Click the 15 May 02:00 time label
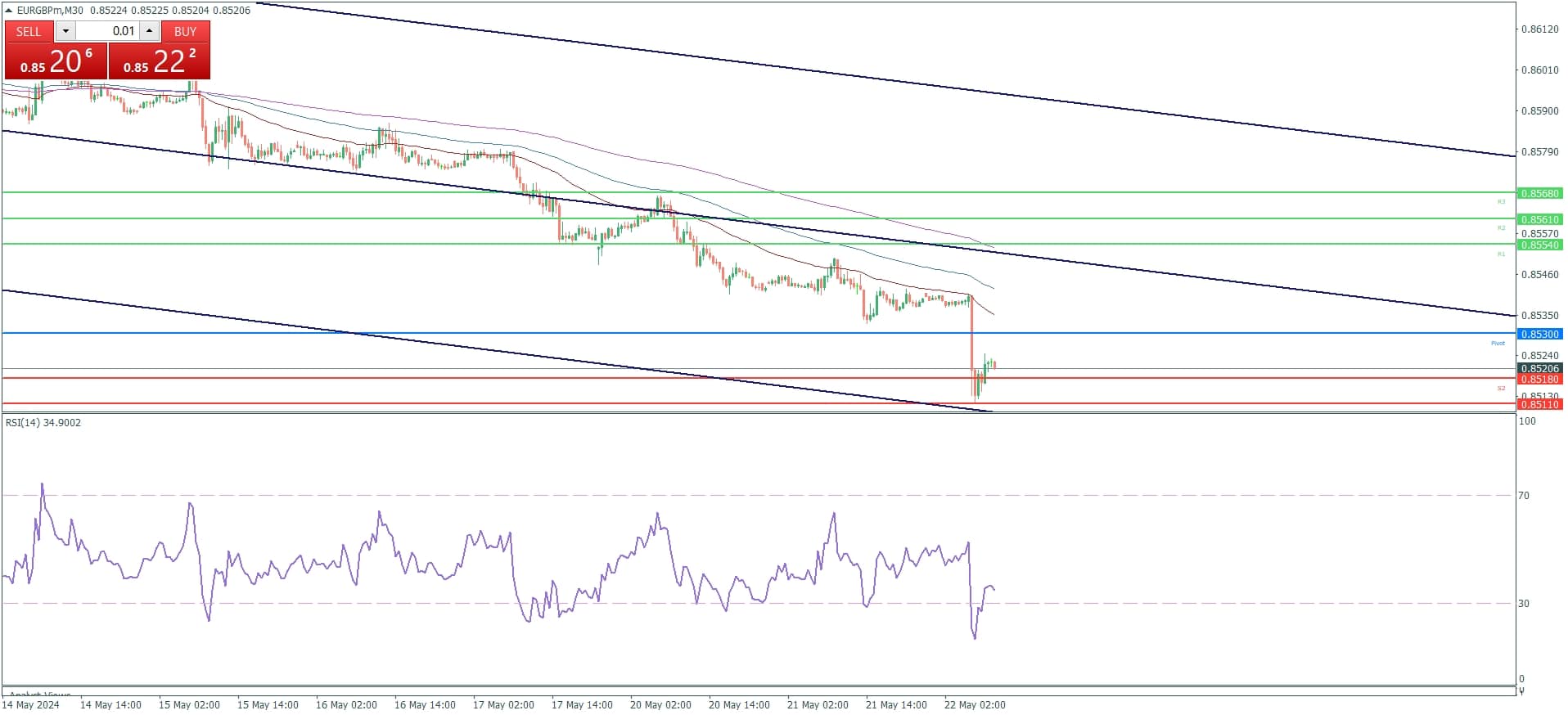This screenshot has height=715, width=1568. 189,704
